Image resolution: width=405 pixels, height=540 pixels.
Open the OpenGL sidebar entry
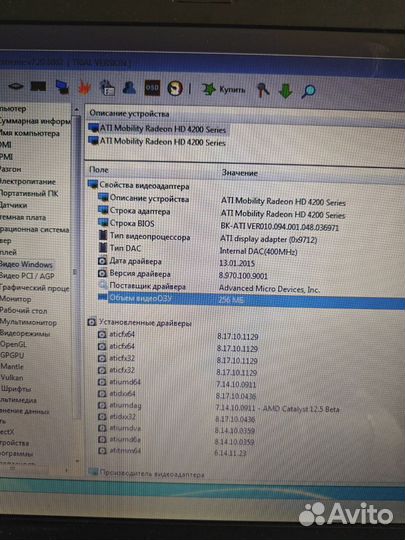(13, 344)
